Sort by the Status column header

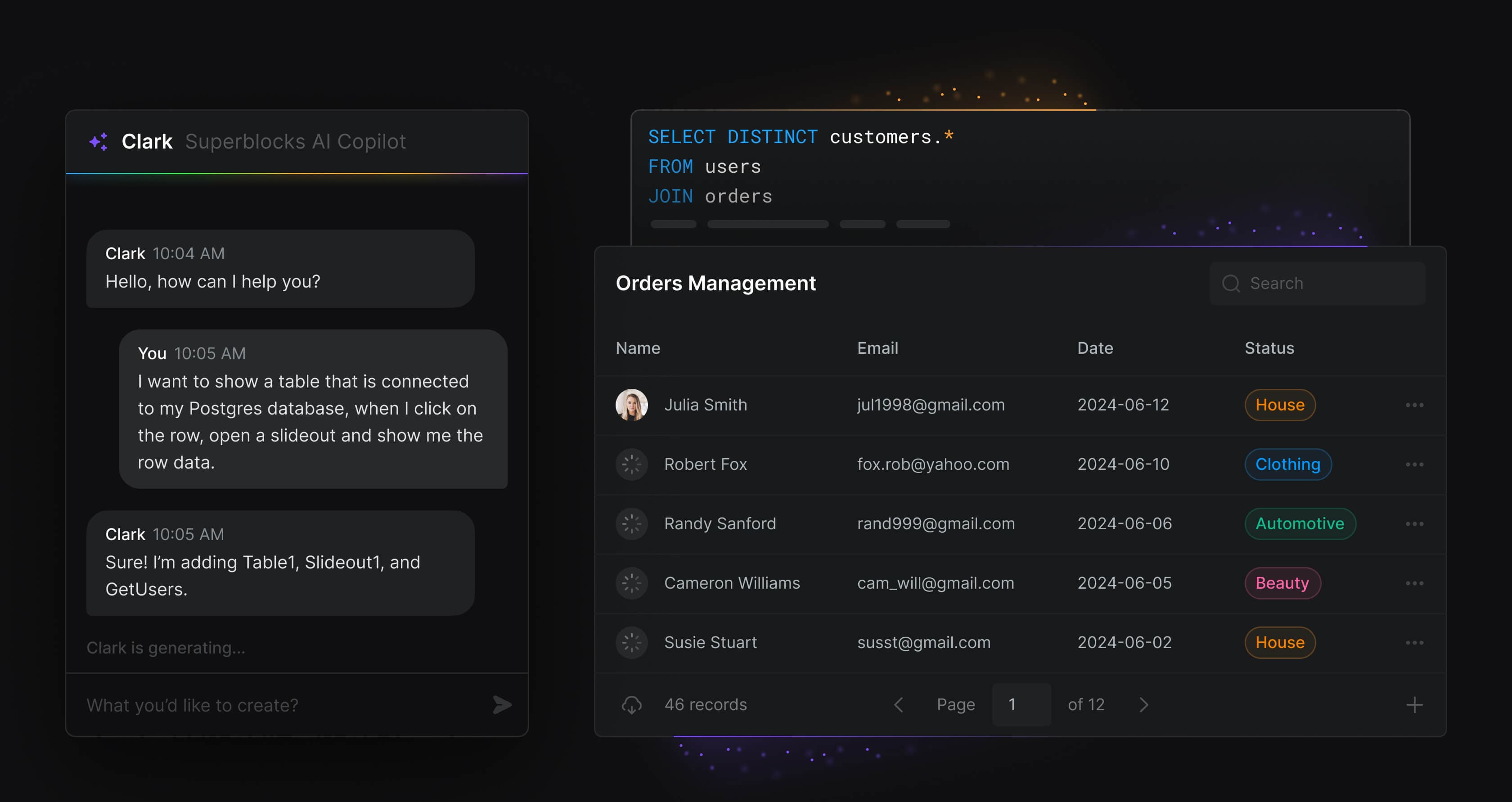coord(1269,348)
